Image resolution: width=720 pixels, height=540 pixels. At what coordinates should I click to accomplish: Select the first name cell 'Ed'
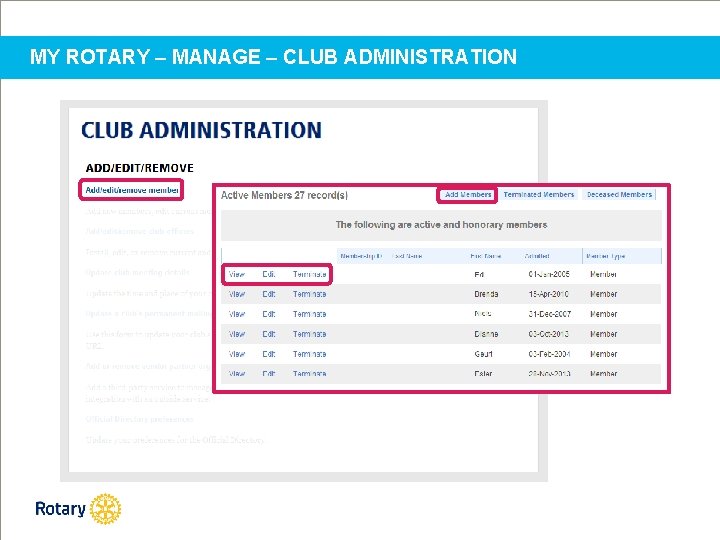point(479,274)
